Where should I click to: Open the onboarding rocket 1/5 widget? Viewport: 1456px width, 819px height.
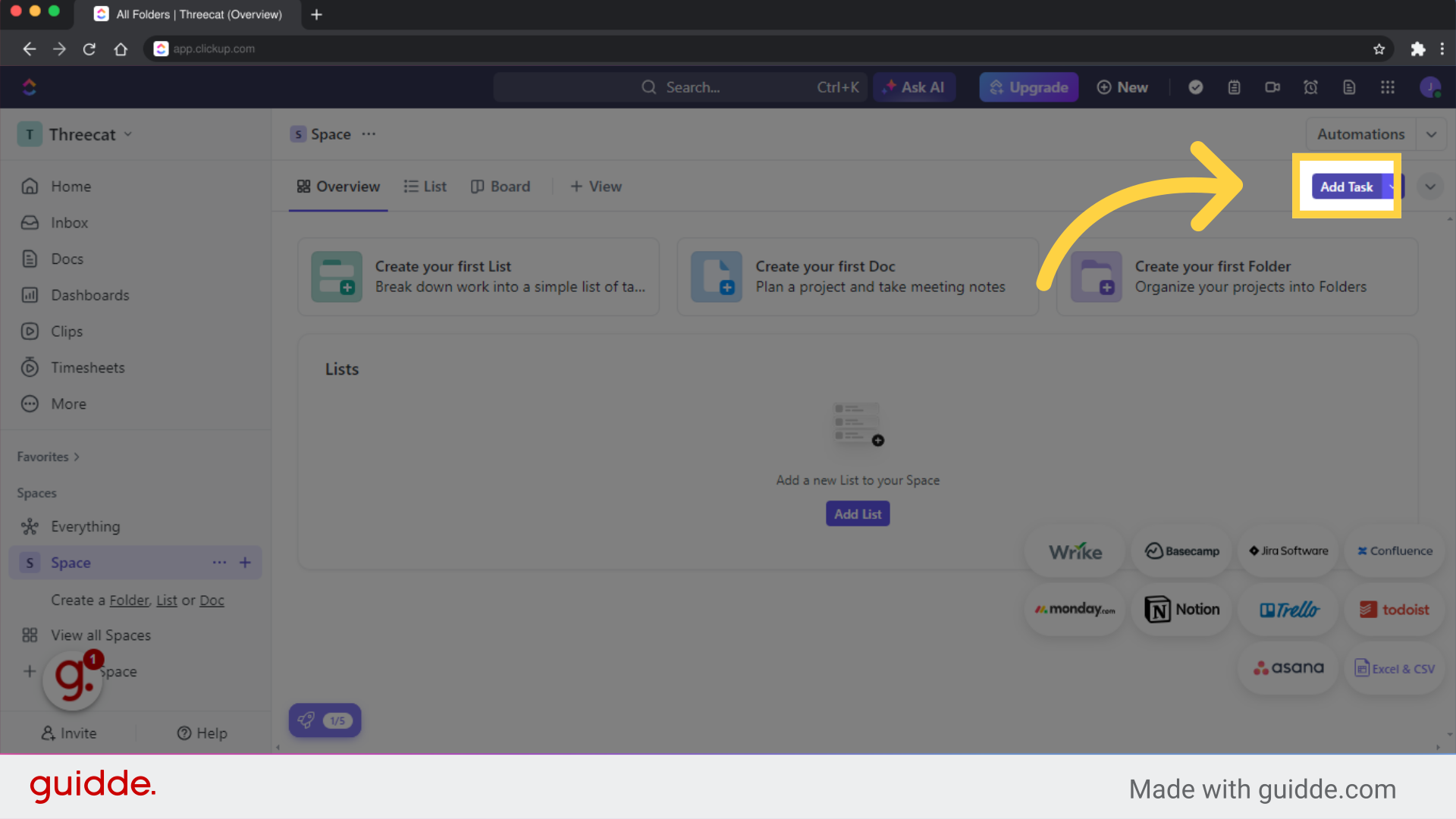click(x=325, y=720)
